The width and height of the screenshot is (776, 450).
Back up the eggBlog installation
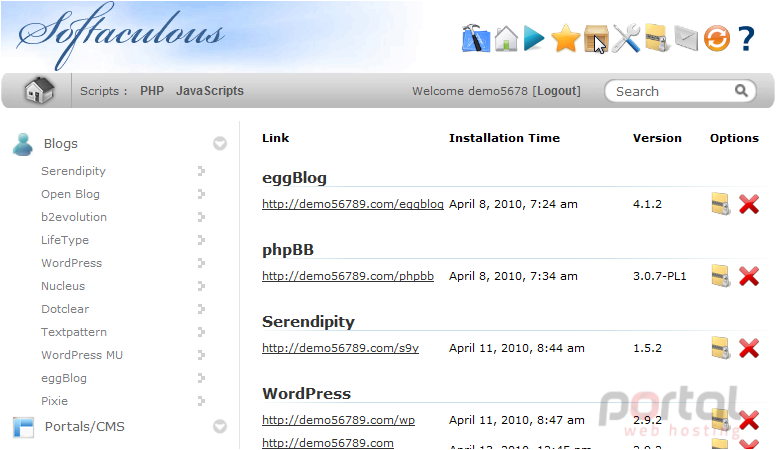721,203
